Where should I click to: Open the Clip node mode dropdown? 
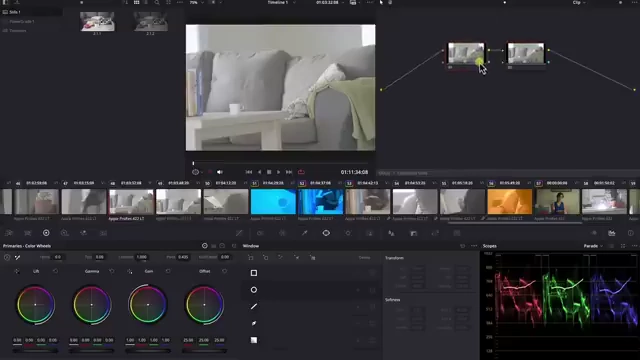tap(579, 2)
